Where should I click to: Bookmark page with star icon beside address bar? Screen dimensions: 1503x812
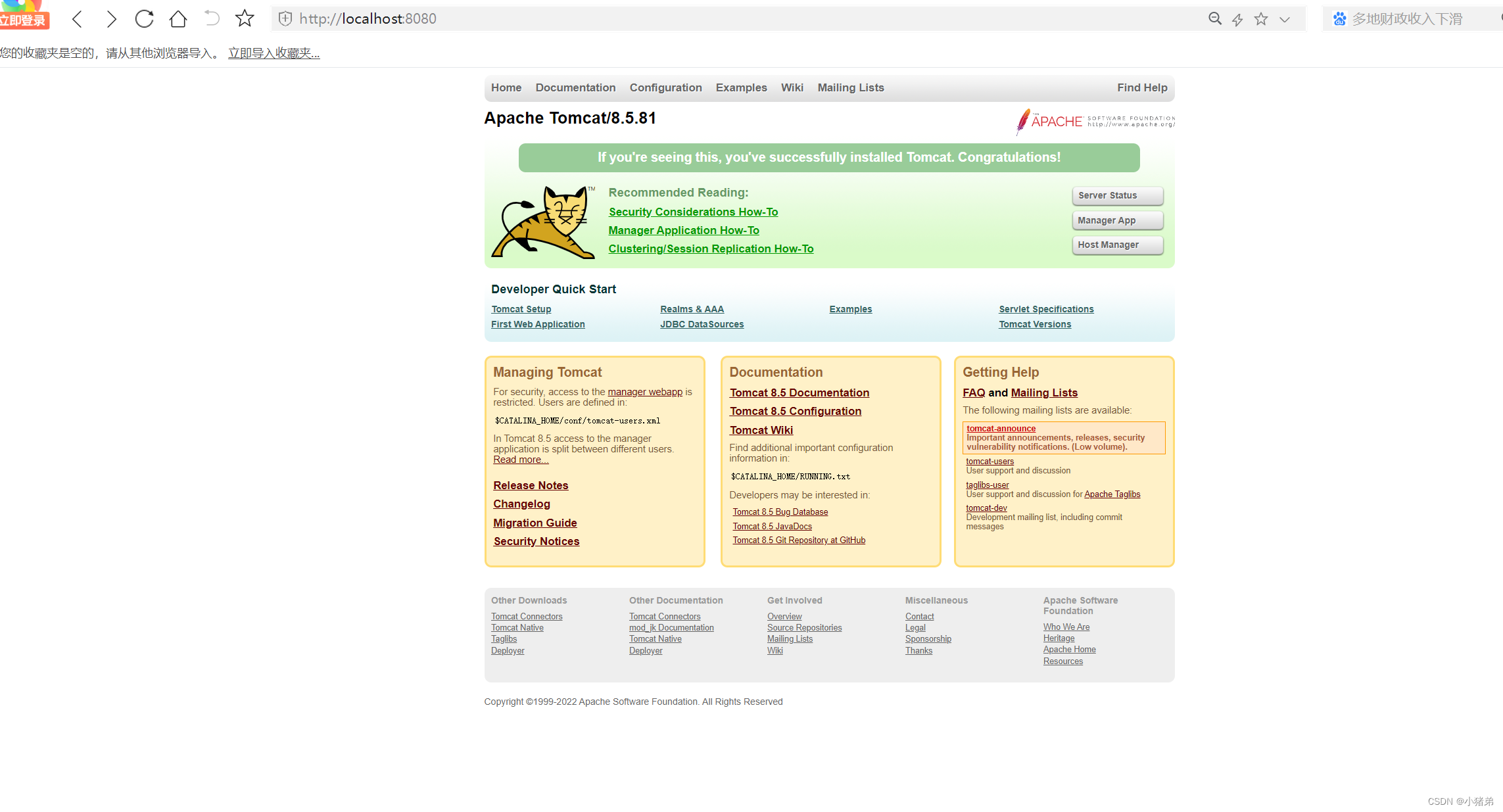click(x=245, y=18)
